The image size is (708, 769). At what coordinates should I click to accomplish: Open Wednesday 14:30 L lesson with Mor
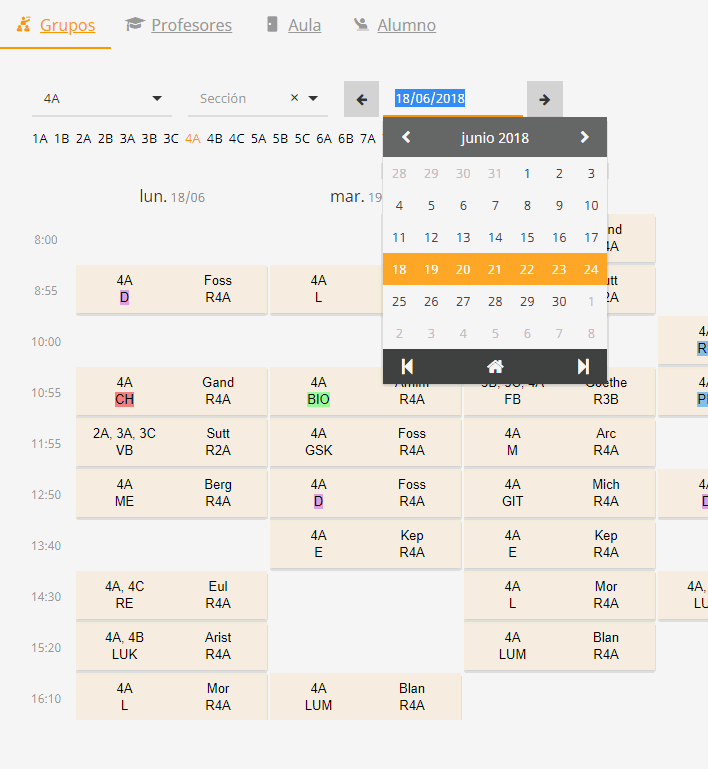(559, 595)
